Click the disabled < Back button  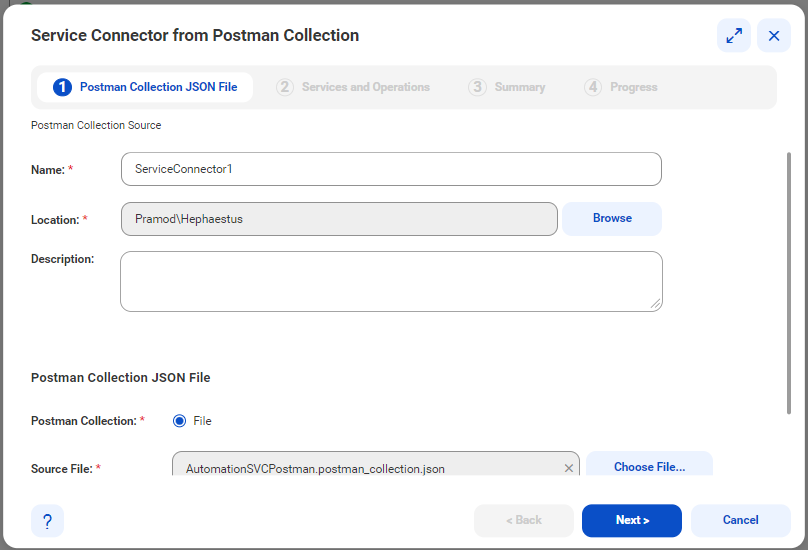click(524, 521)
